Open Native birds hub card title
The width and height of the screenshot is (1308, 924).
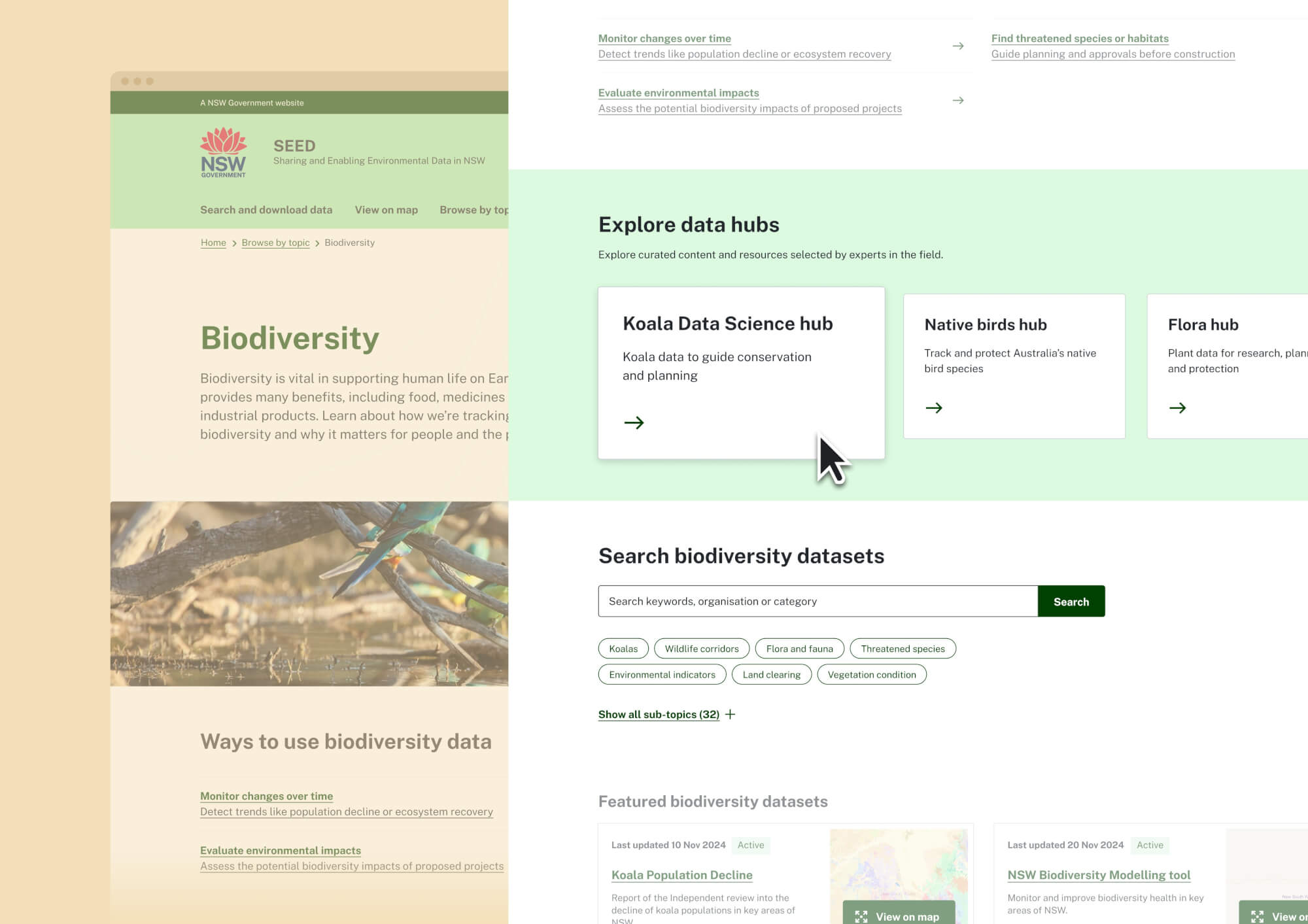pyautogui.click(x=986, y=325)
